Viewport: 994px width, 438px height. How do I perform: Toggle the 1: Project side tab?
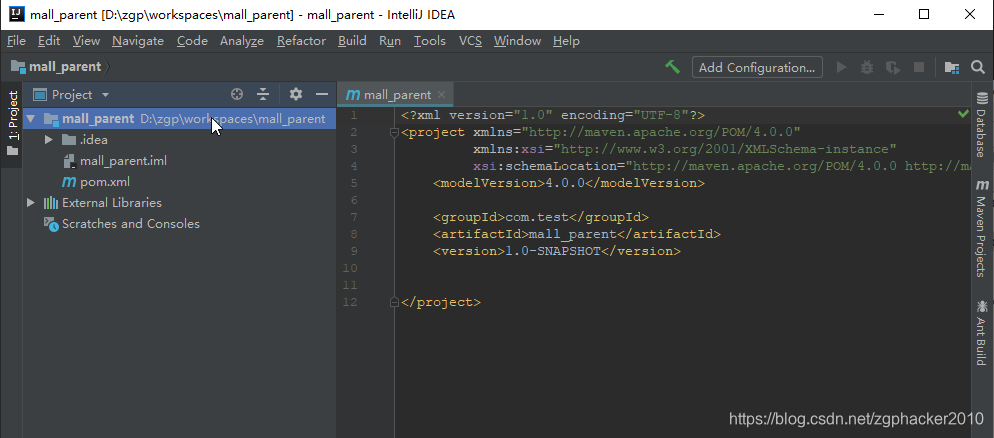point(12,123)
